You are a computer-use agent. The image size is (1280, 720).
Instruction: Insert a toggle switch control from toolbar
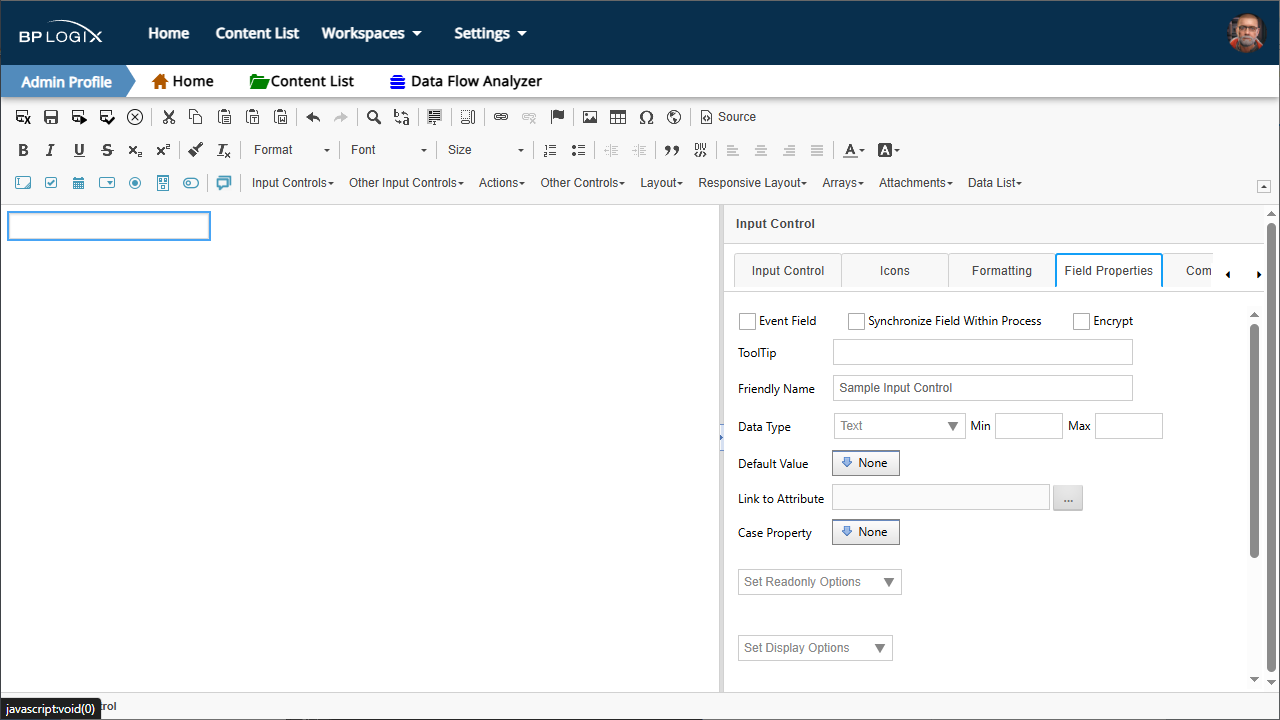[x=191, y=183]
